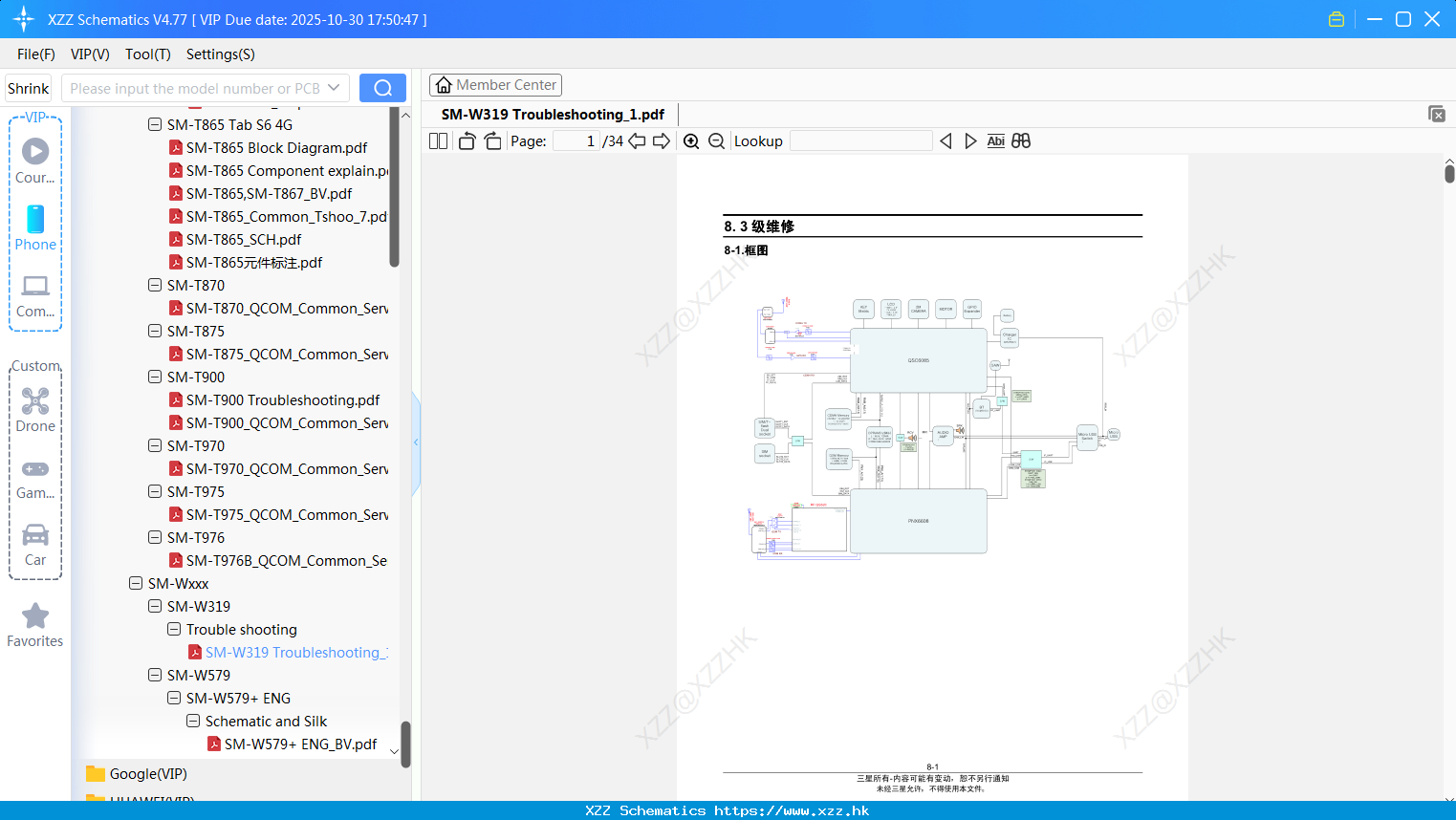Collapse the SM-T865 Tab S6 4G node

(x=155, y=124)
